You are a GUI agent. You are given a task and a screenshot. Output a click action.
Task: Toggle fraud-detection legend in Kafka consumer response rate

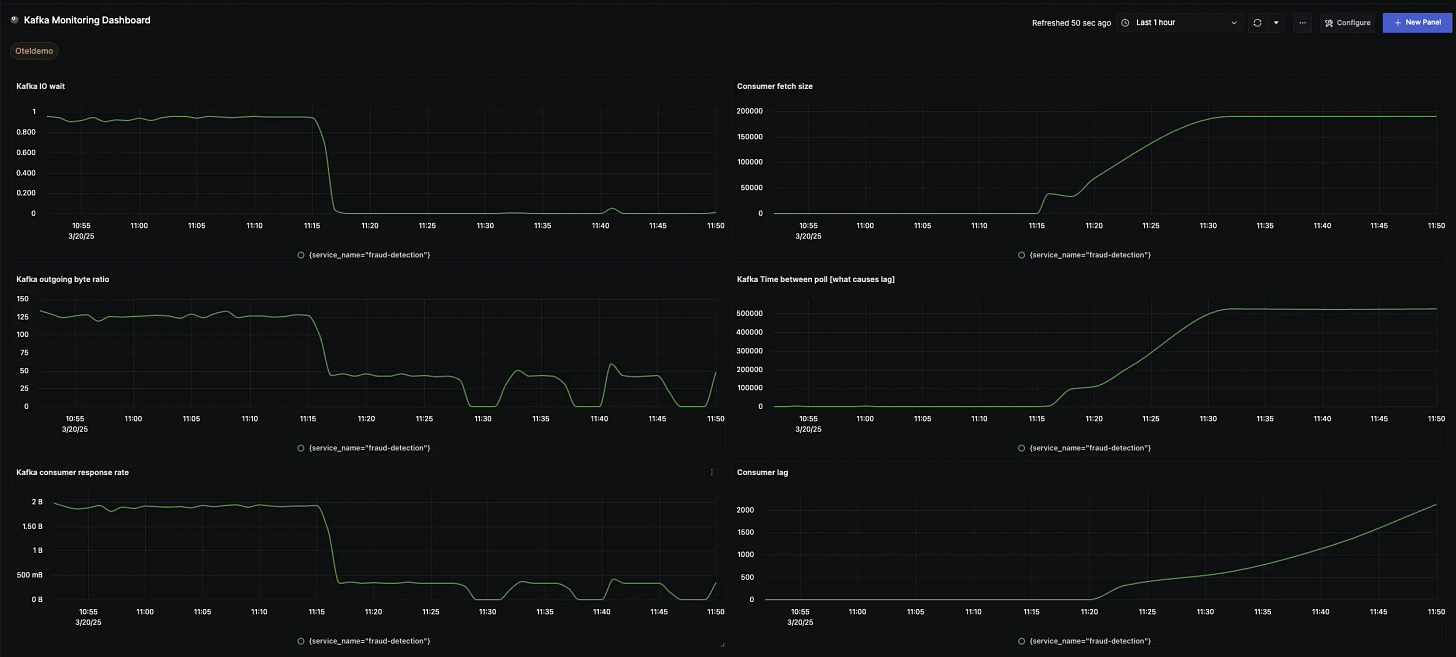(x=364, y=640)
